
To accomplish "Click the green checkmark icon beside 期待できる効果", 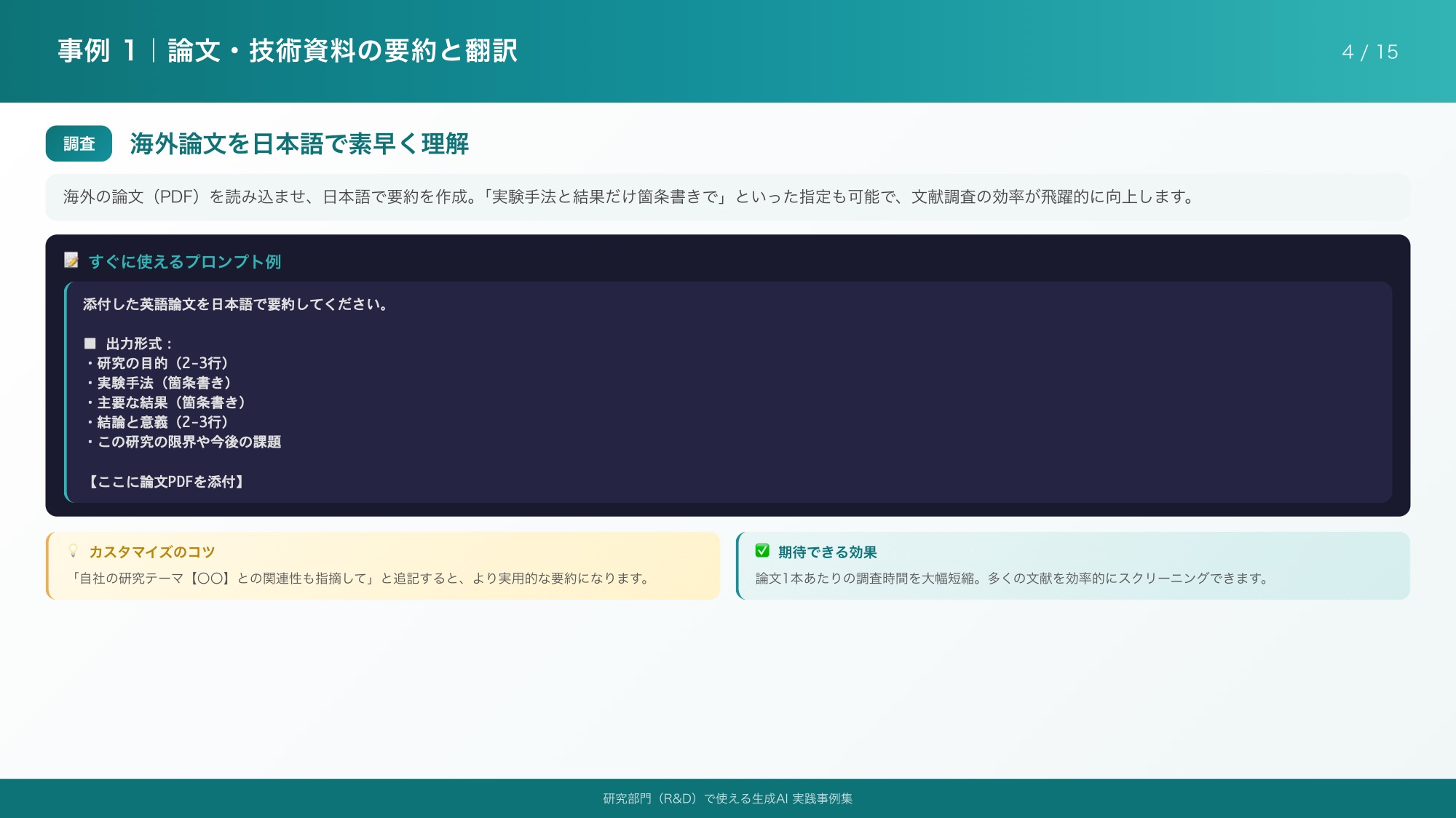I will [x=762, y=551].
